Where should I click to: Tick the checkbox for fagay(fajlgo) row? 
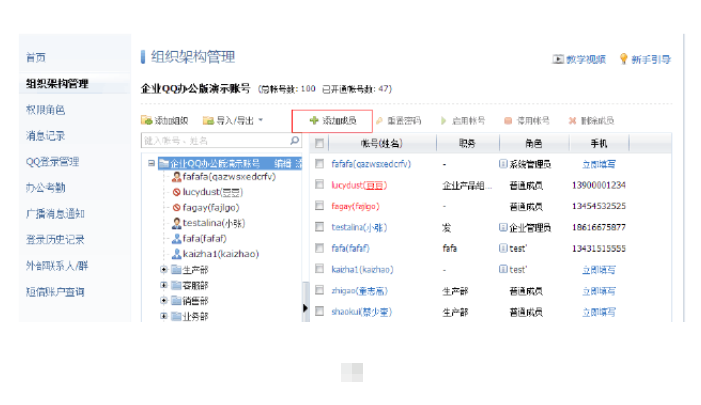pyautogui.click(x=319, y=205)
